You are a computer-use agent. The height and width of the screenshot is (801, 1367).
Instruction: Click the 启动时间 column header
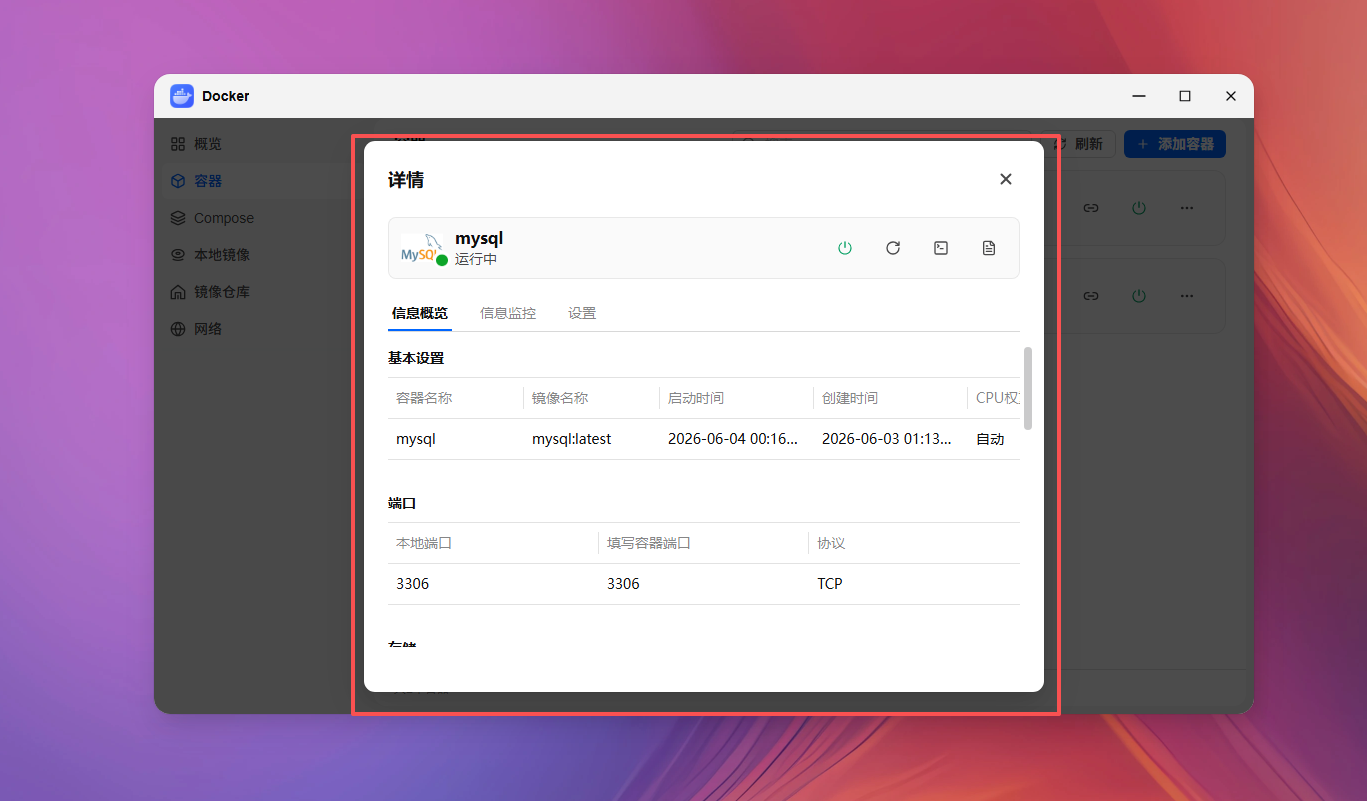696,398
